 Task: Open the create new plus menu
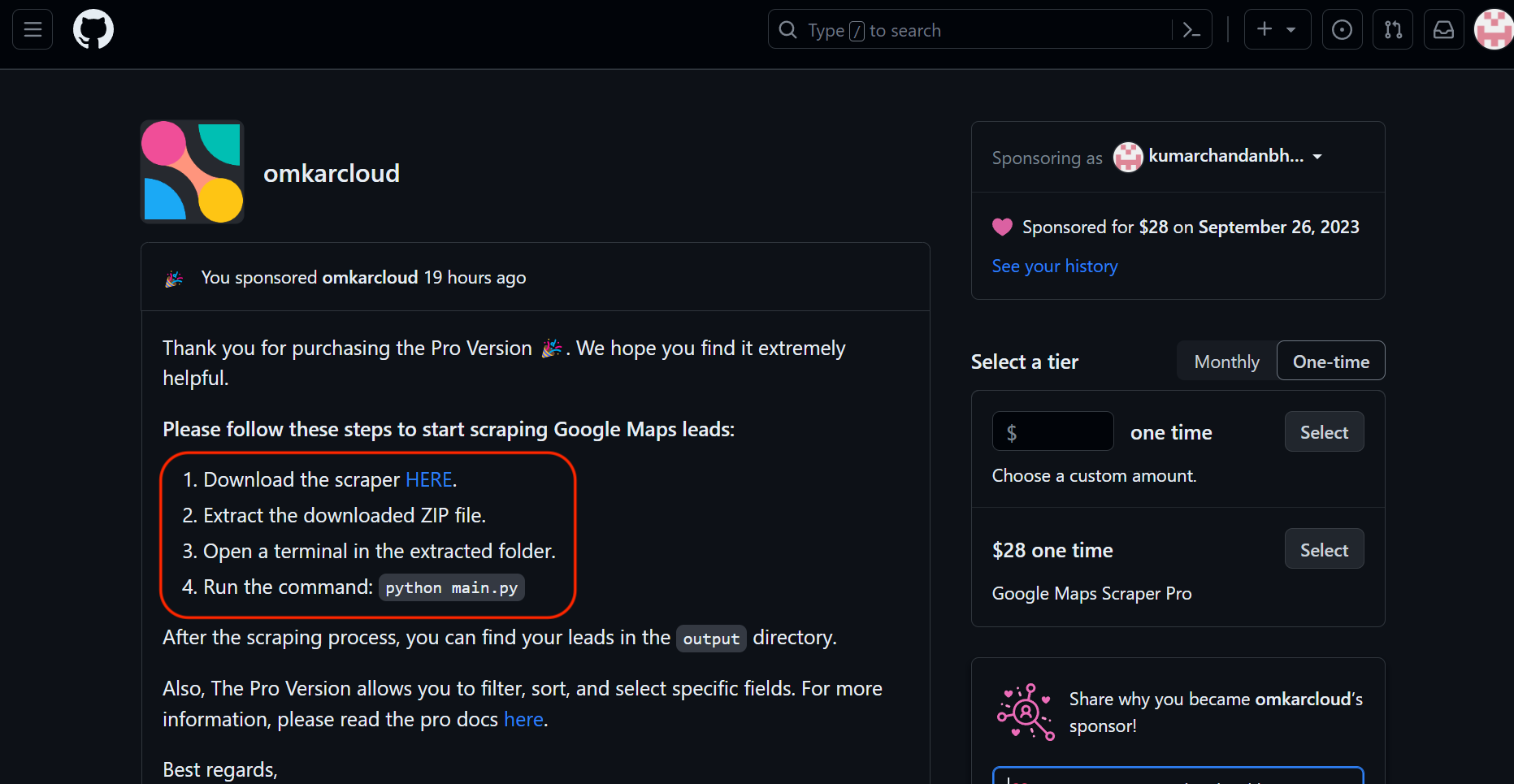[1278, 30]
